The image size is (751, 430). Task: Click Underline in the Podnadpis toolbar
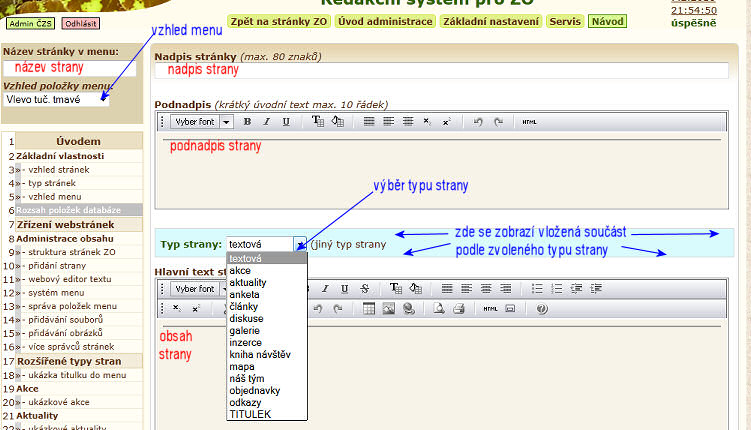point(286,122)
